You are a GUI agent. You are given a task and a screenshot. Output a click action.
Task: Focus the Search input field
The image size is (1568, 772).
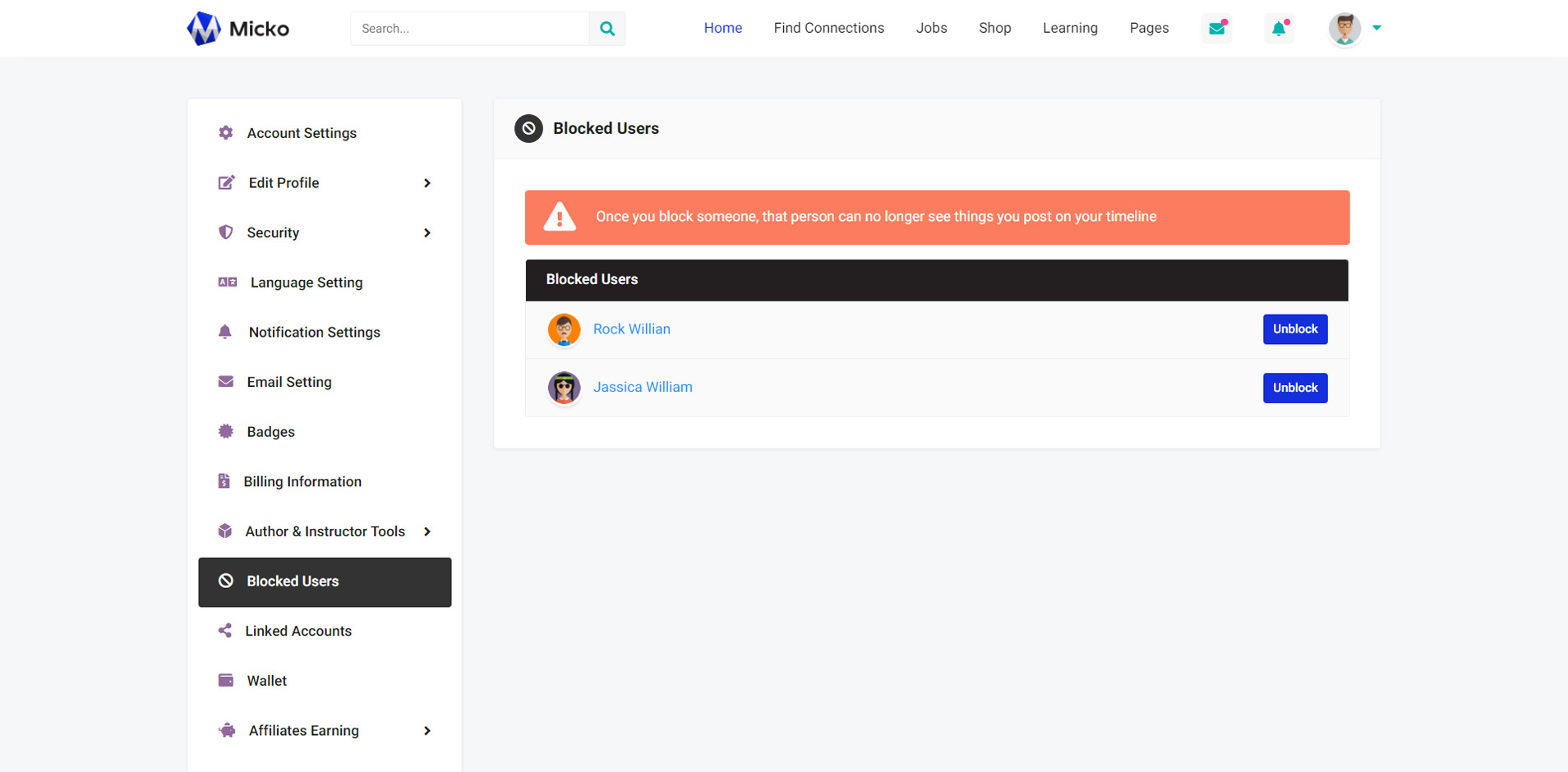(469, 29)
